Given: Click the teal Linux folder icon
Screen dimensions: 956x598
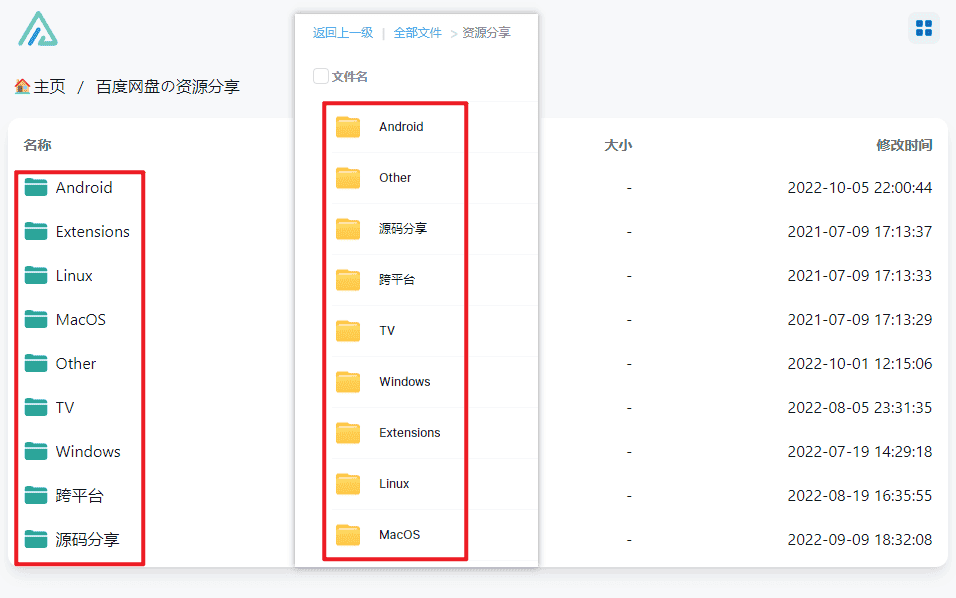Looking at the screenshot, I should click(36, 275).
